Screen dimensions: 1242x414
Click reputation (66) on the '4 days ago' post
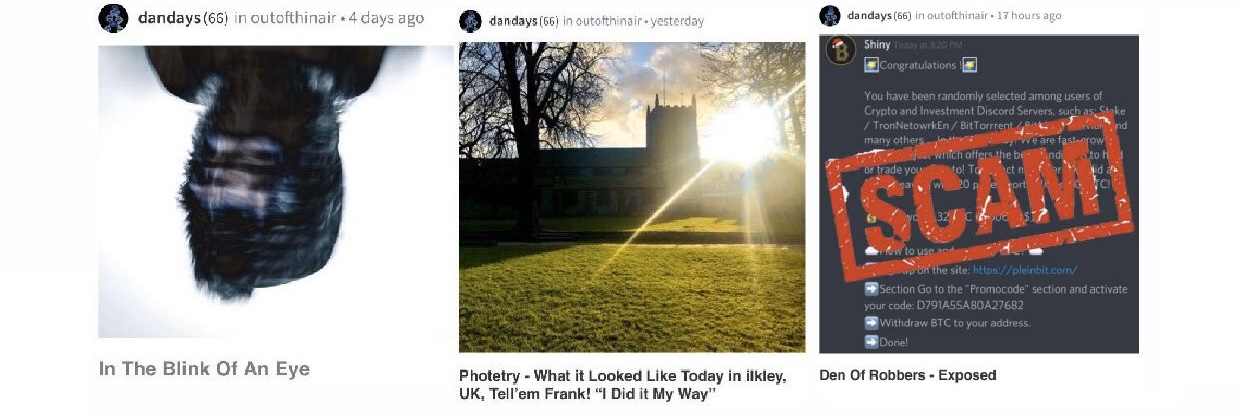216,18
